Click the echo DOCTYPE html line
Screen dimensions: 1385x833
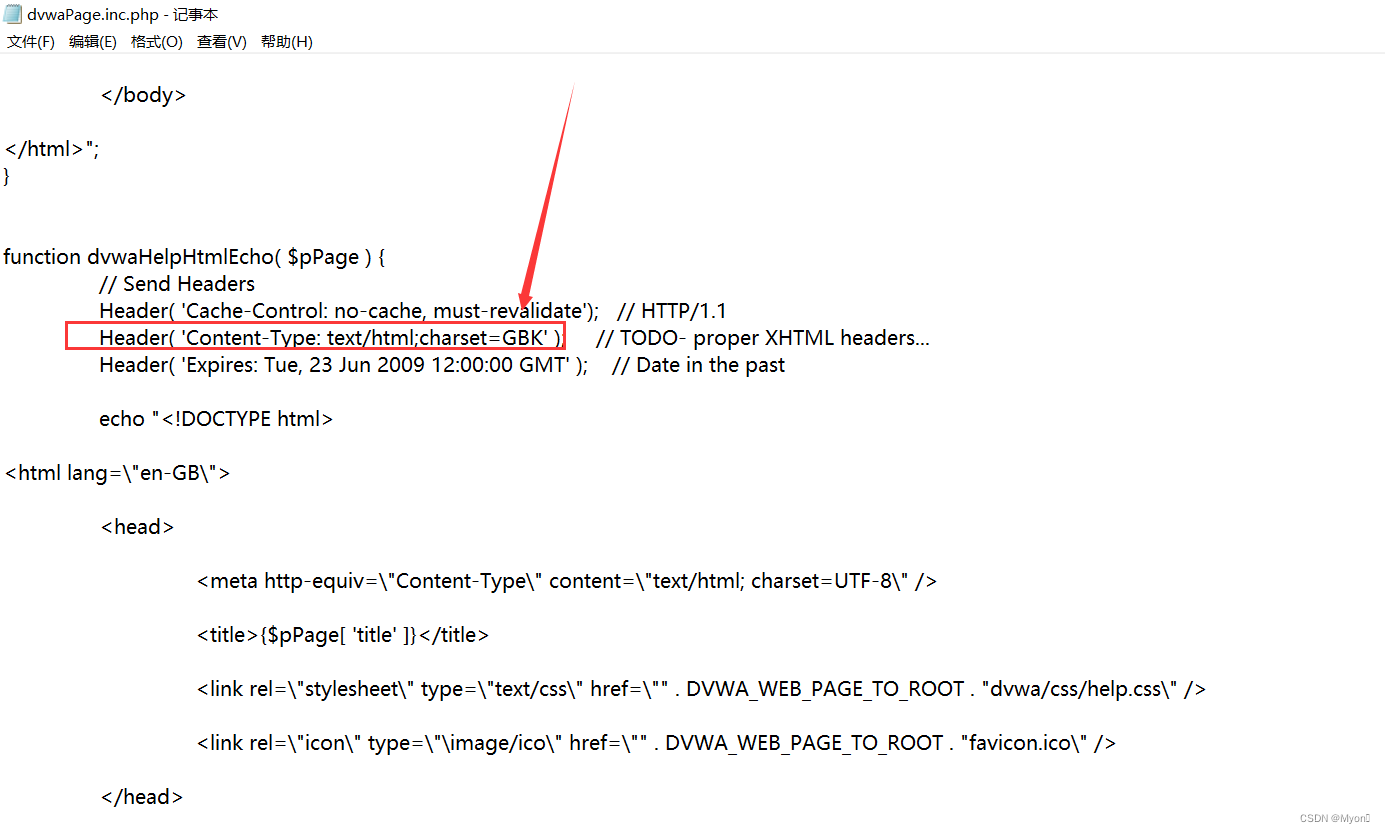[215, 418]
